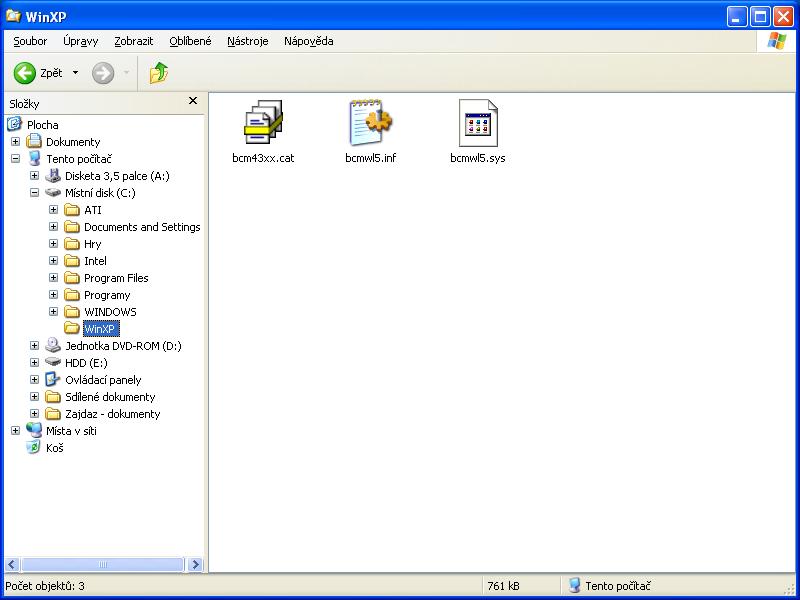
Task: Select the bcmwl5.sys file icon
Action: (478, 122)
